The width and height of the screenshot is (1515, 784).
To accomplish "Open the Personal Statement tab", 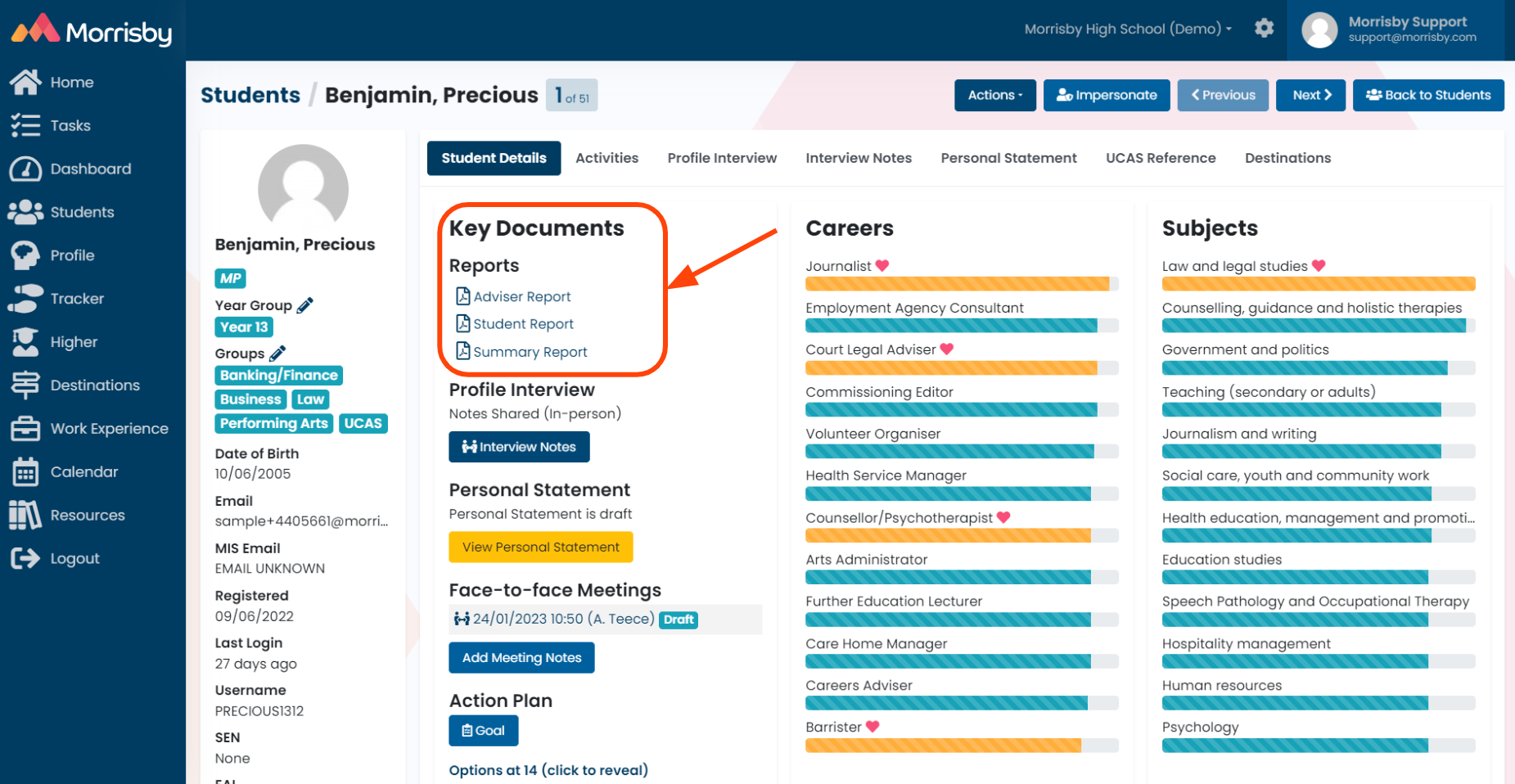I will click(1008, 158).
